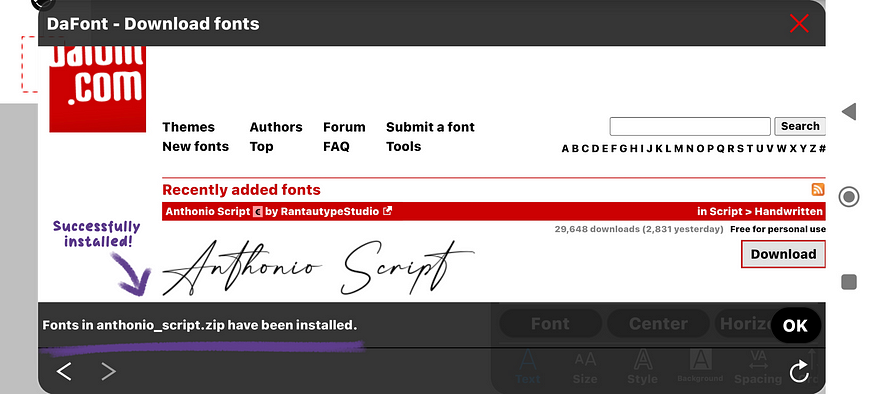Viewport: 875px width, 394px height.
Task: Click the Recently added fonts heading
Action: coord(241,190)
